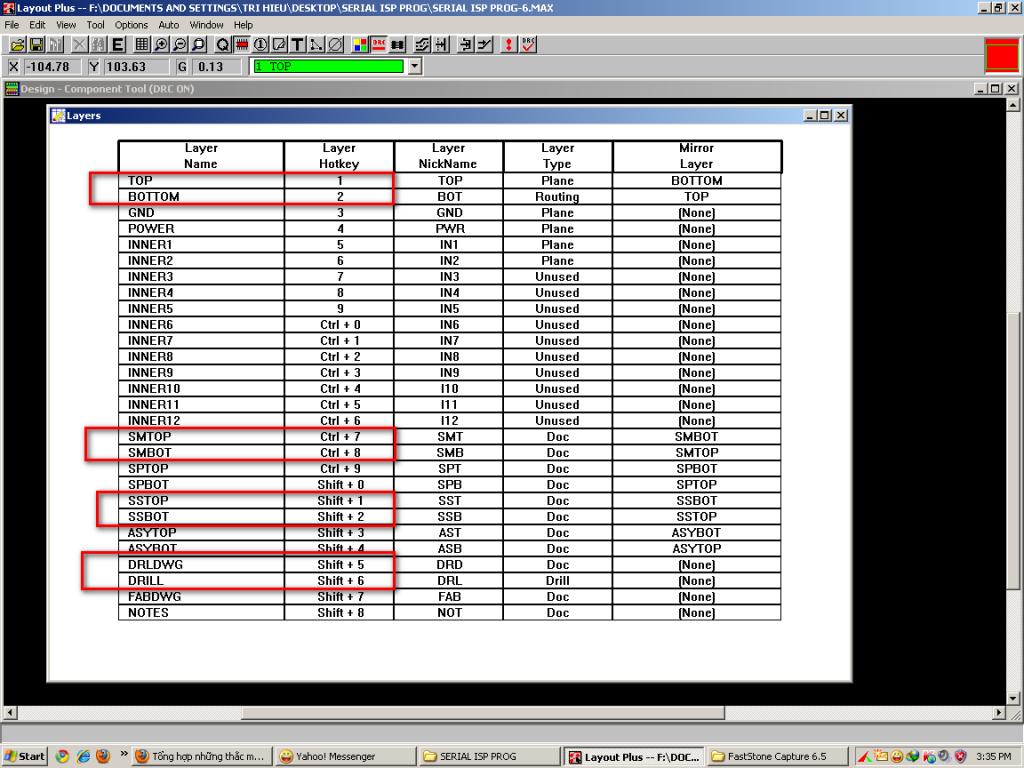
Task: Open the Window menu
Action: [206, 25]
